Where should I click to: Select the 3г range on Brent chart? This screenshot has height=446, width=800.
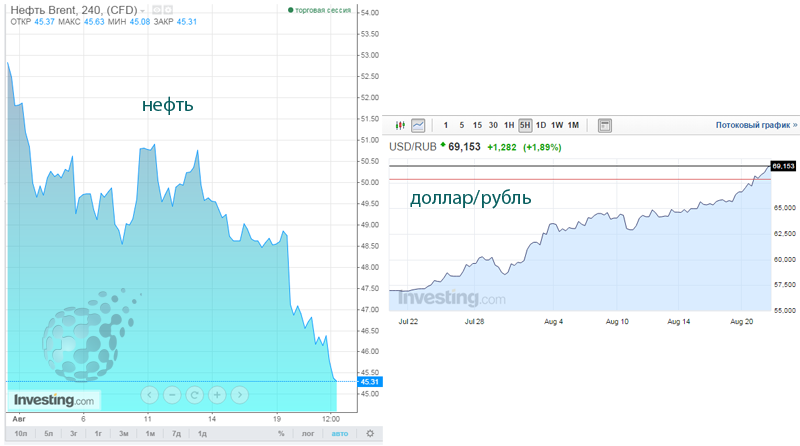pyautogui.click(x=73, y=434)
